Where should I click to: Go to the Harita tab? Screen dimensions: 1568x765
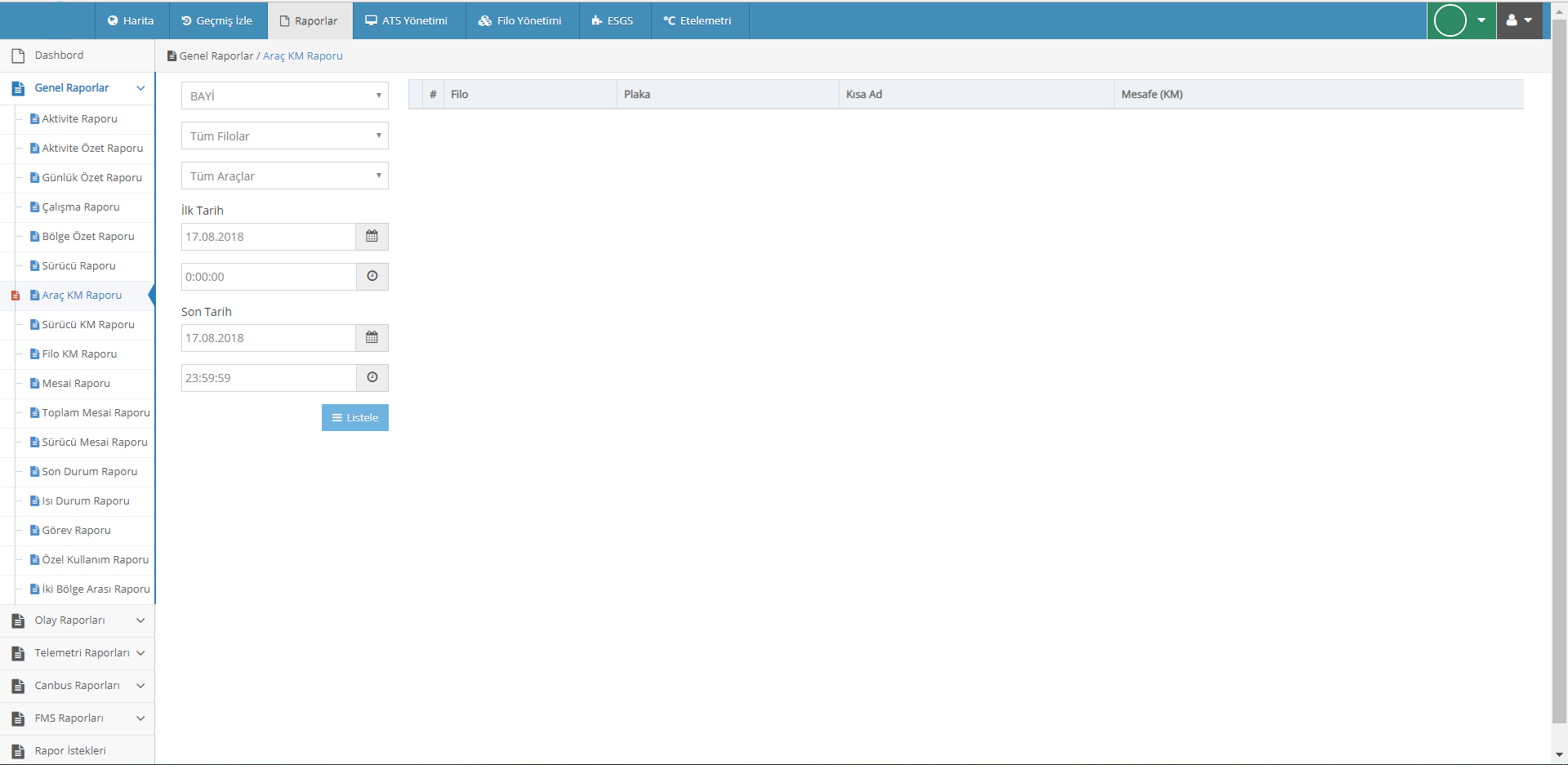131,20
